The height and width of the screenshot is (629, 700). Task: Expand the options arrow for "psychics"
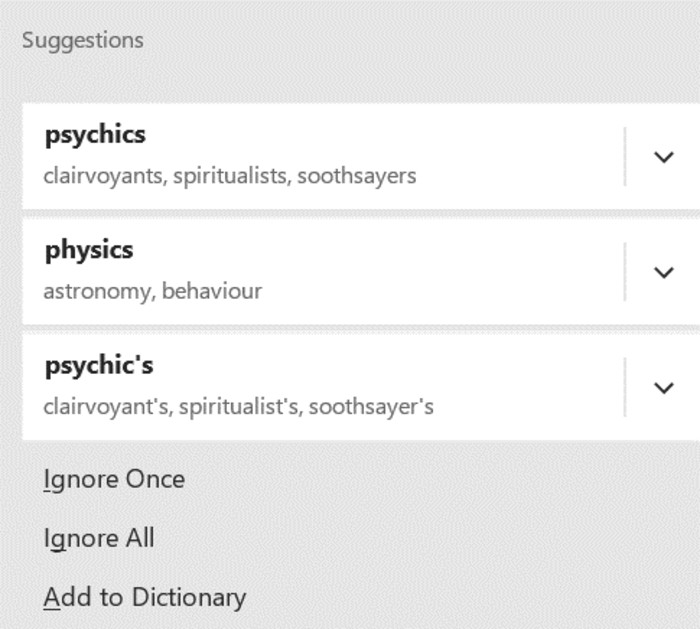(x=663, y=157)
